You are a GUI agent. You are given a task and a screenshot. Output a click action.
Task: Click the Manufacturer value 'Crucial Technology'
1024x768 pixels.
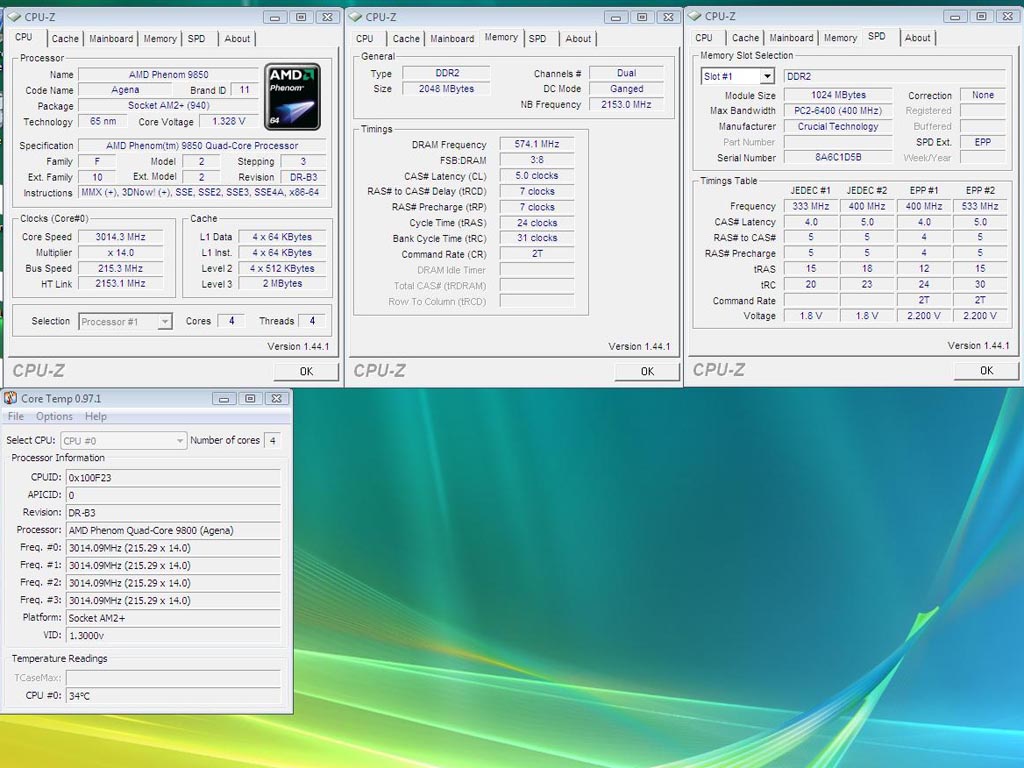pos(839,127)
